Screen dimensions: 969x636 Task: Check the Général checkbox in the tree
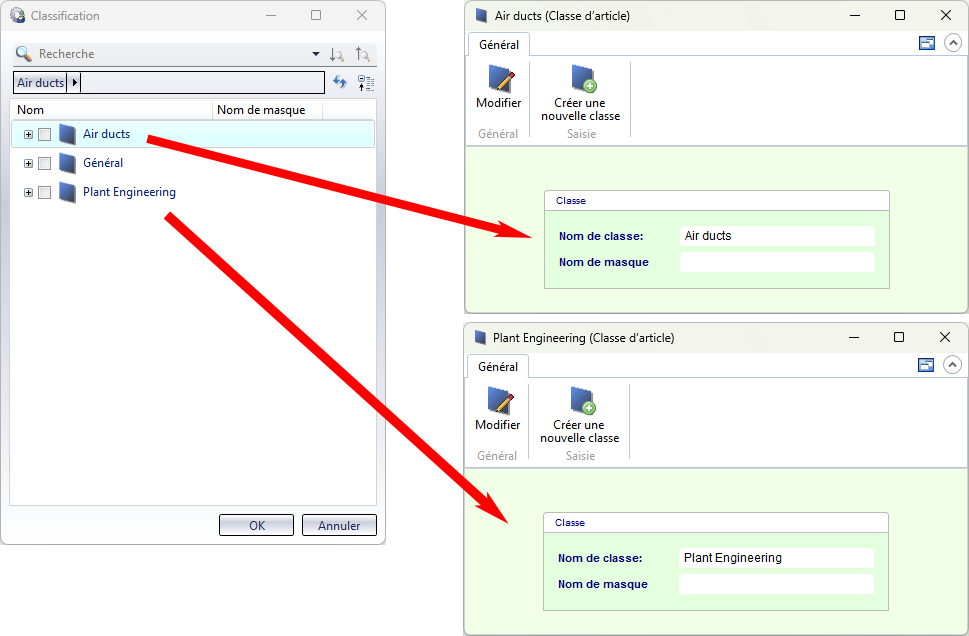click(44, 163)
